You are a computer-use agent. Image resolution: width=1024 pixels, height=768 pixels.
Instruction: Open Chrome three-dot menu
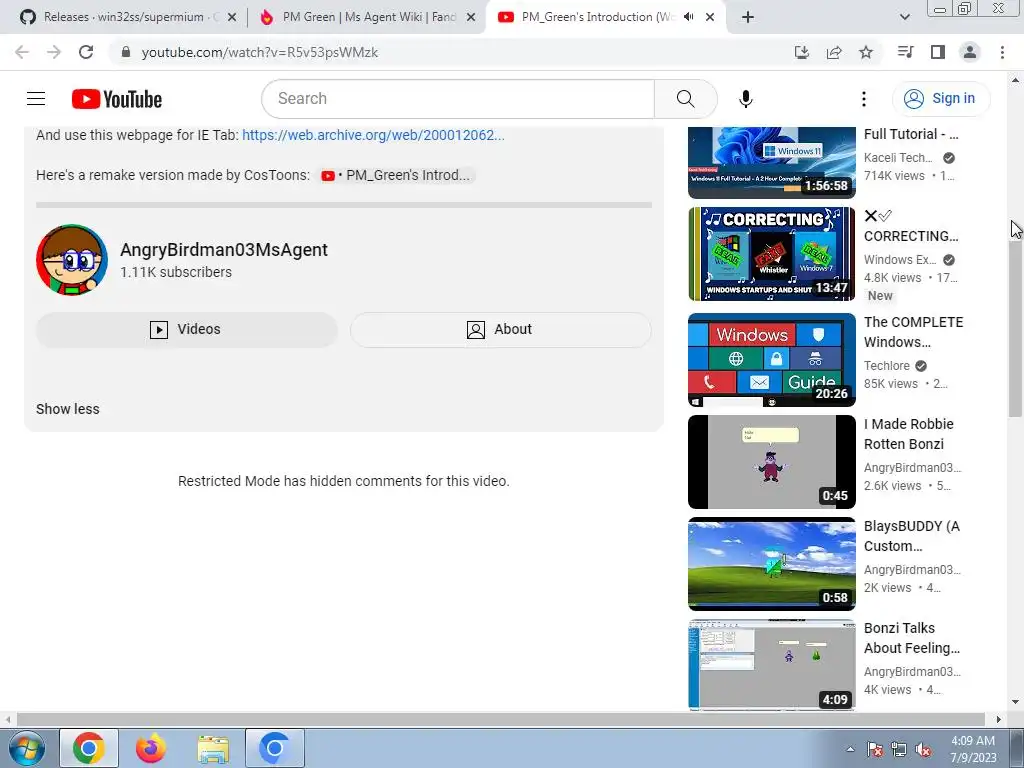1002,52
